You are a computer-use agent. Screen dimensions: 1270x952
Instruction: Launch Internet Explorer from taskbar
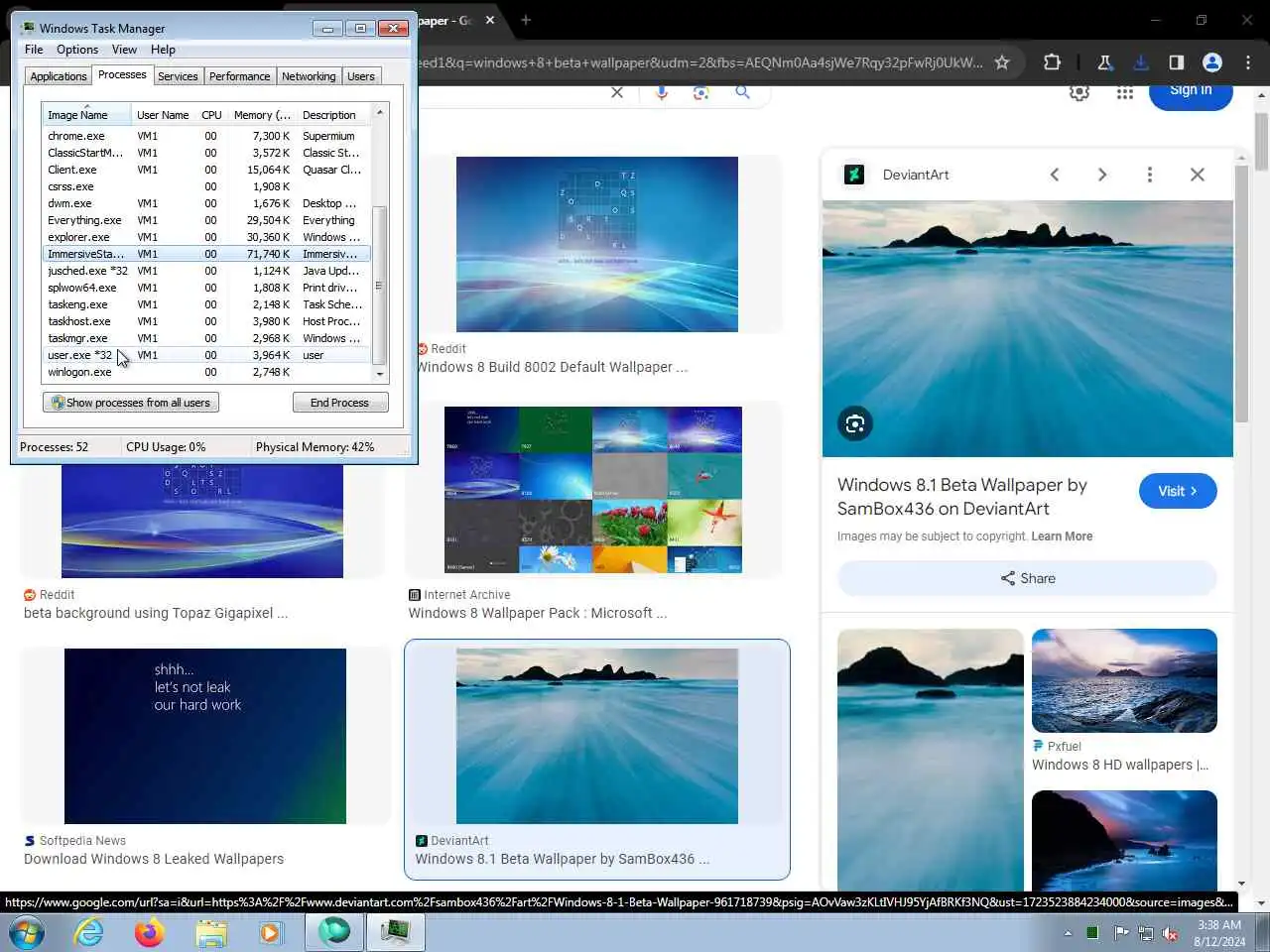(x=89, y=932)
